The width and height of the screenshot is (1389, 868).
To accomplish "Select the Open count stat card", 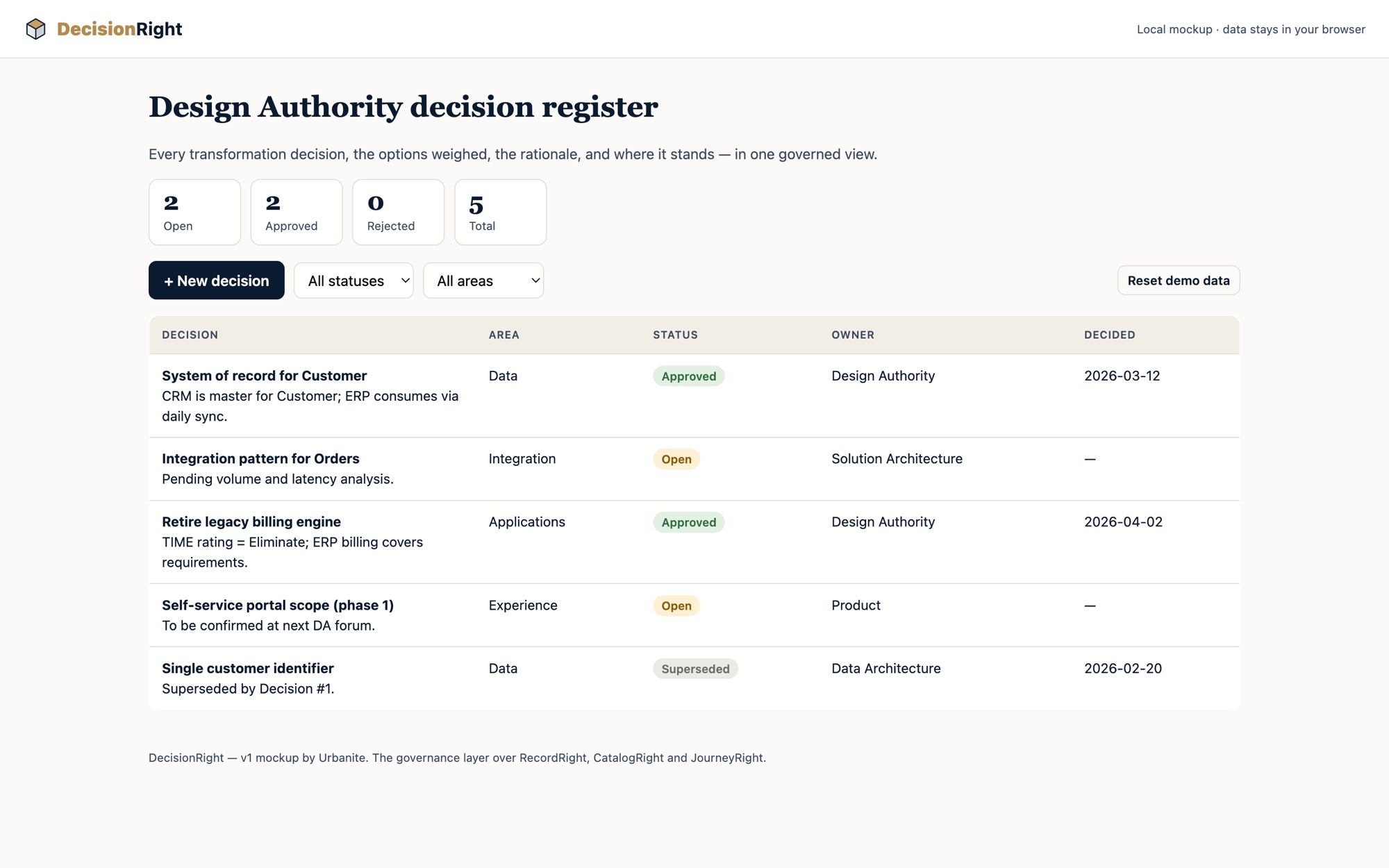I will coord(194,212).
